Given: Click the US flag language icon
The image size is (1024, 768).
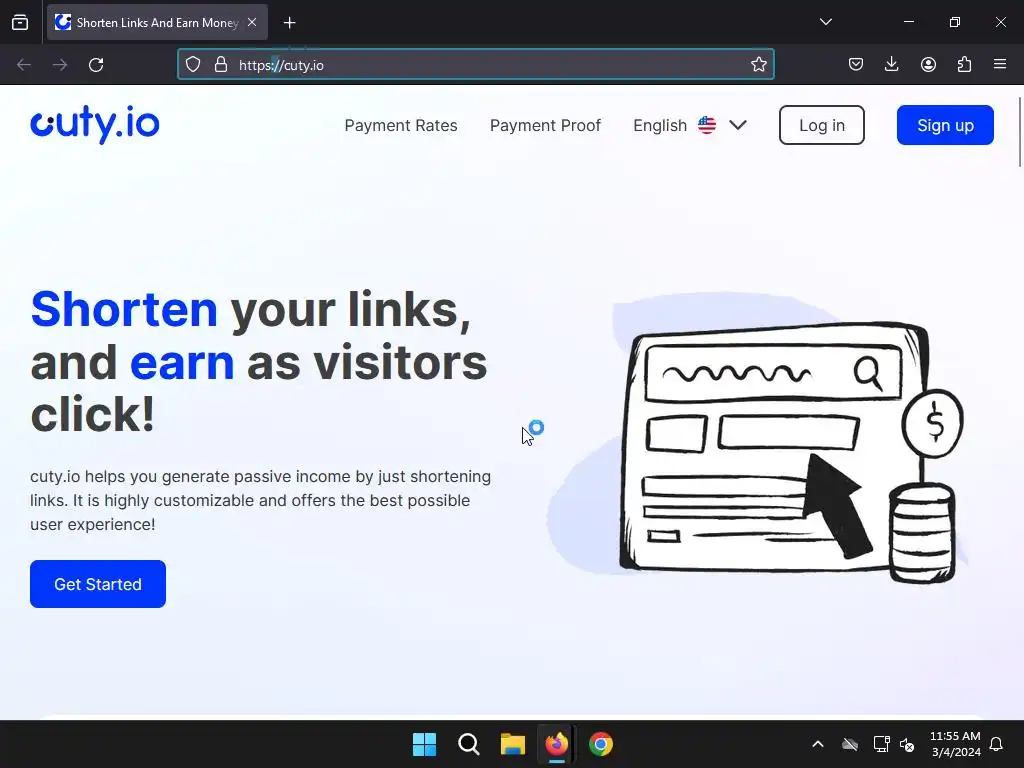Looking at the screenshot, I should pos(707,125).
